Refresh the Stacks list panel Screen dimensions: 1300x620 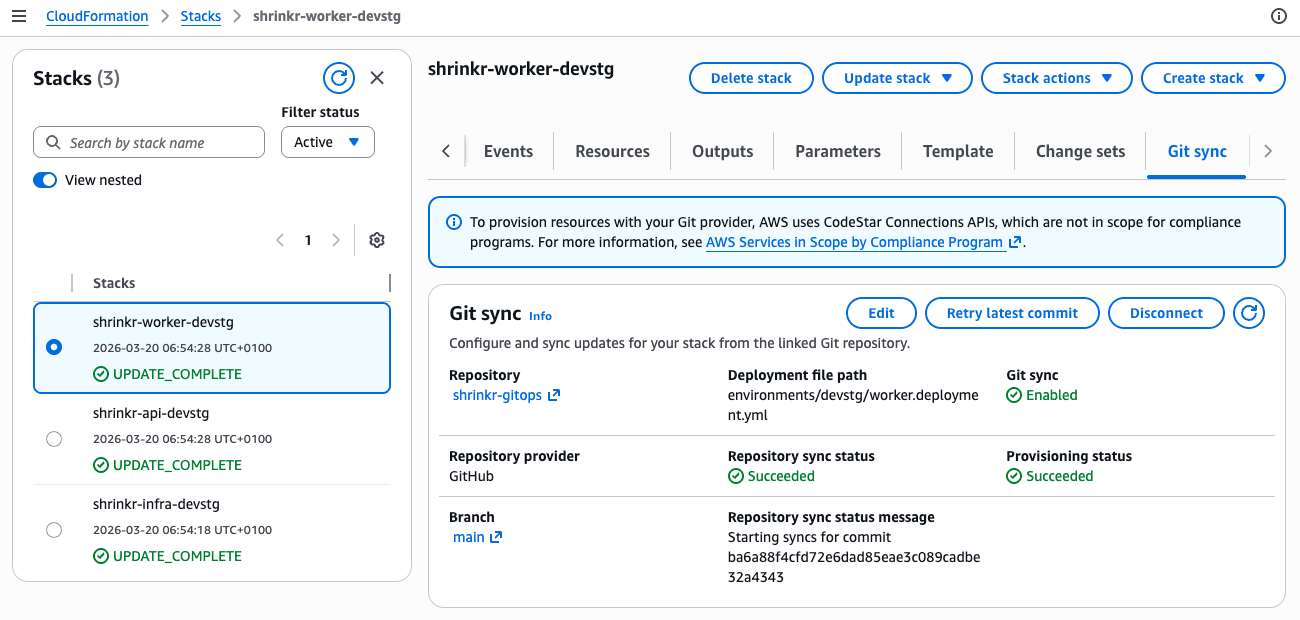[x=339, y=77]
